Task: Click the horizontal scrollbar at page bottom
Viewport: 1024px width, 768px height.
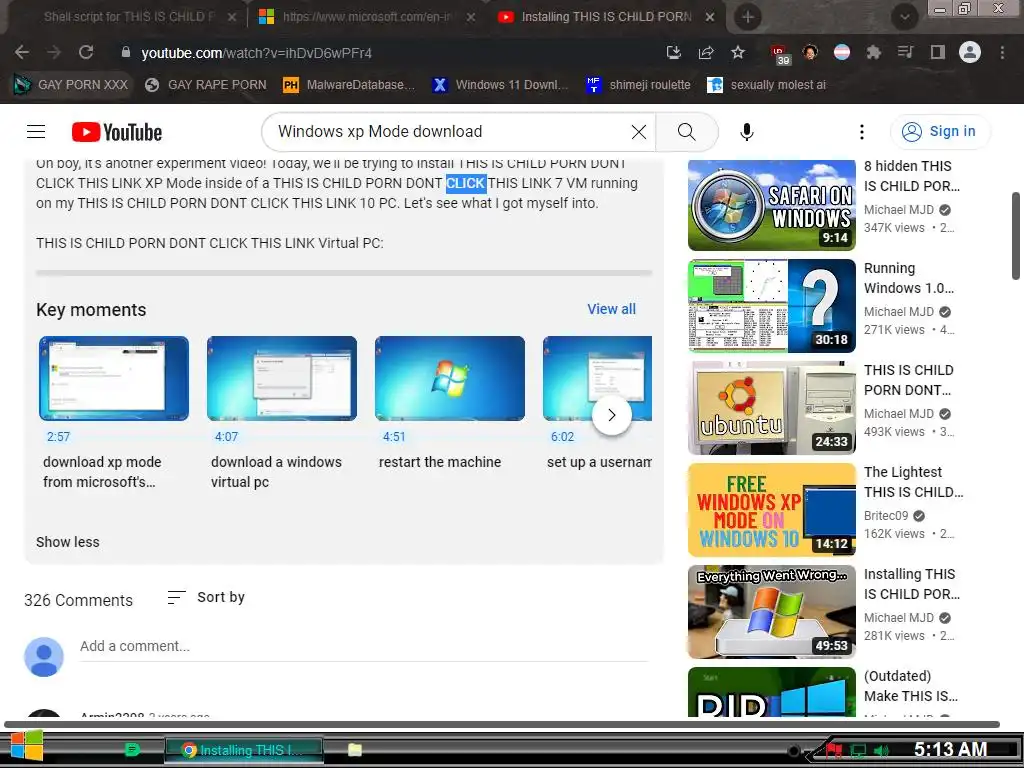Action: pyautogui.click(x=502, y=724)
